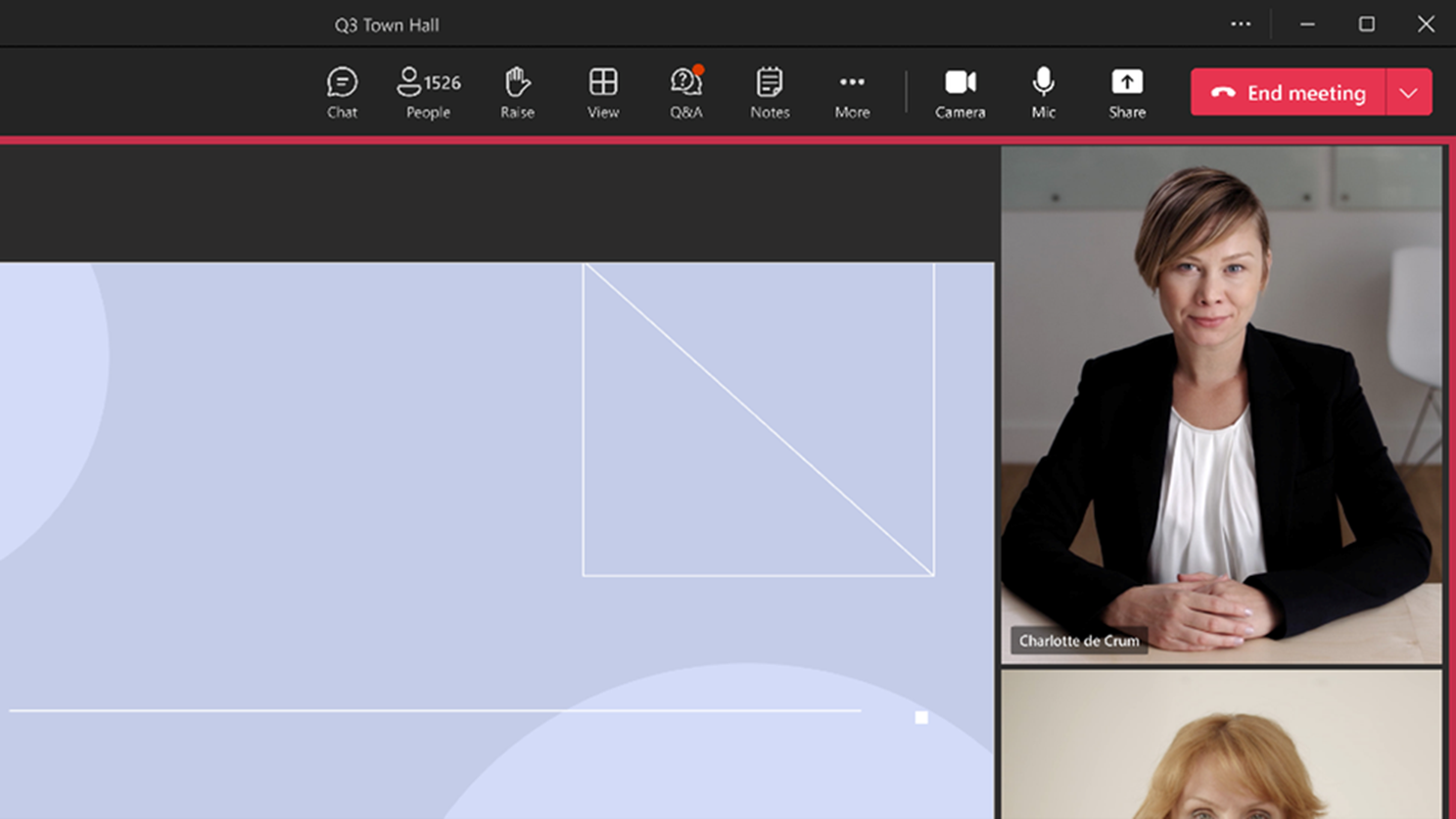
Task: Select the second participant's video tile
Action: pyautogui.click(x=1221, y=745)
